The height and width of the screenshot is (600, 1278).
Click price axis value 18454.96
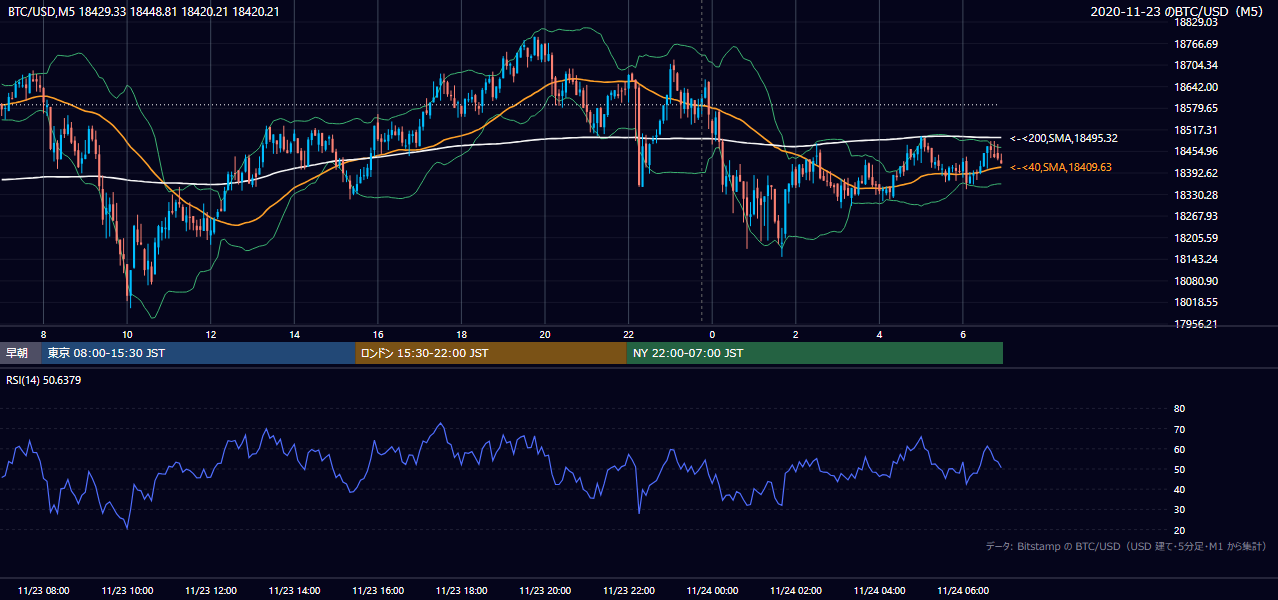coord(1196,152)
